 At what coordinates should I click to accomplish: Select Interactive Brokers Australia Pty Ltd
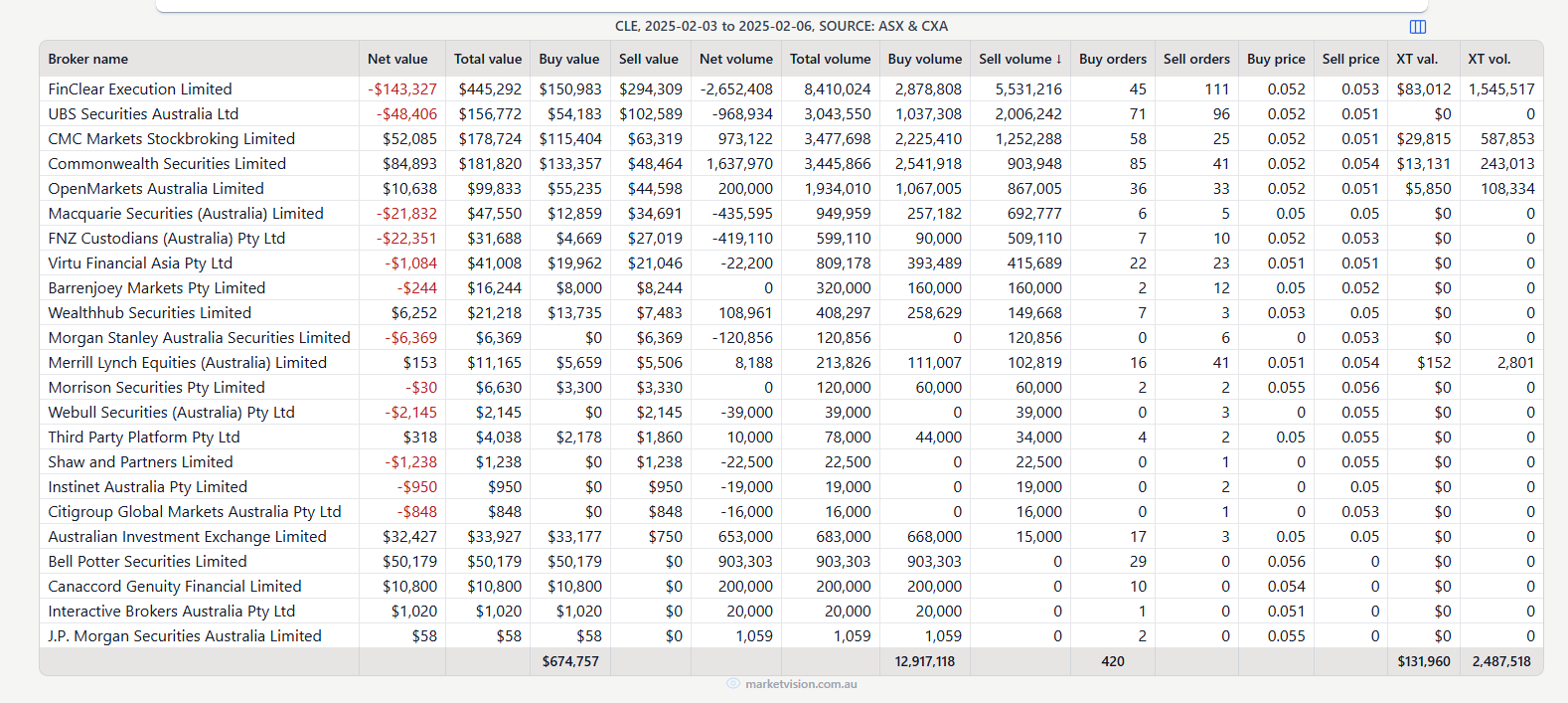(172, 611)
